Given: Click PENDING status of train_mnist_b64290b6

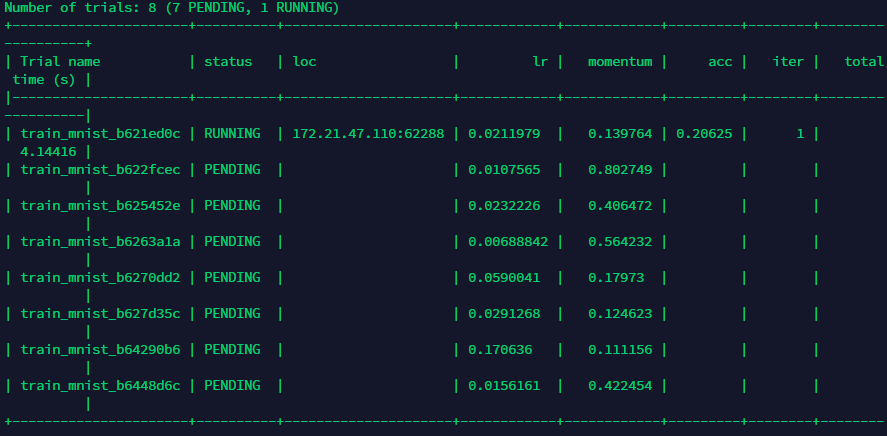Looking at the screenshot, I should click(232, 350).
